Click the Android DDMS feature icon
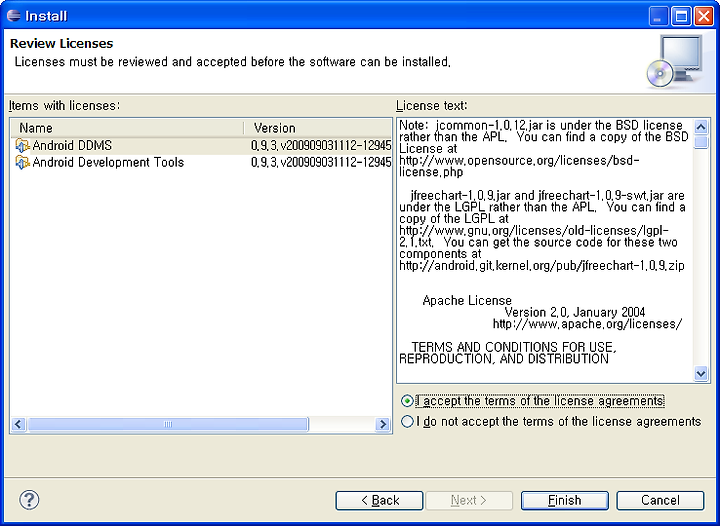 (22, 145)
